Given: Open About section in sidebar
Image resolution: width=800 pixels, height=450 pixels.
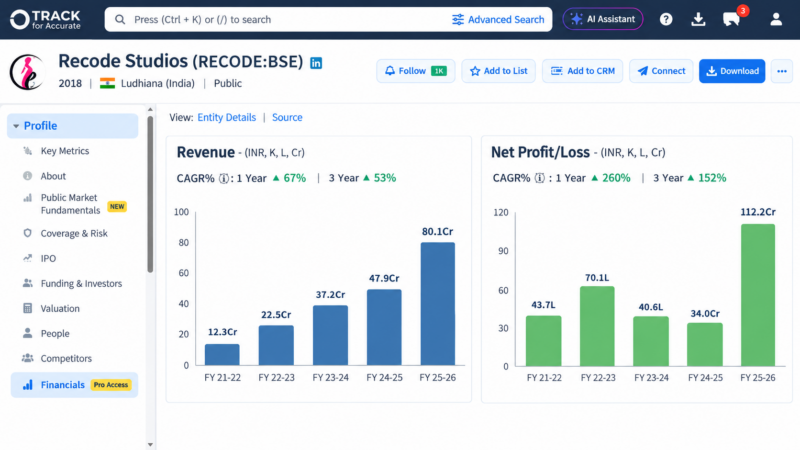Looking at the screenshot, I should click(53, 176).
